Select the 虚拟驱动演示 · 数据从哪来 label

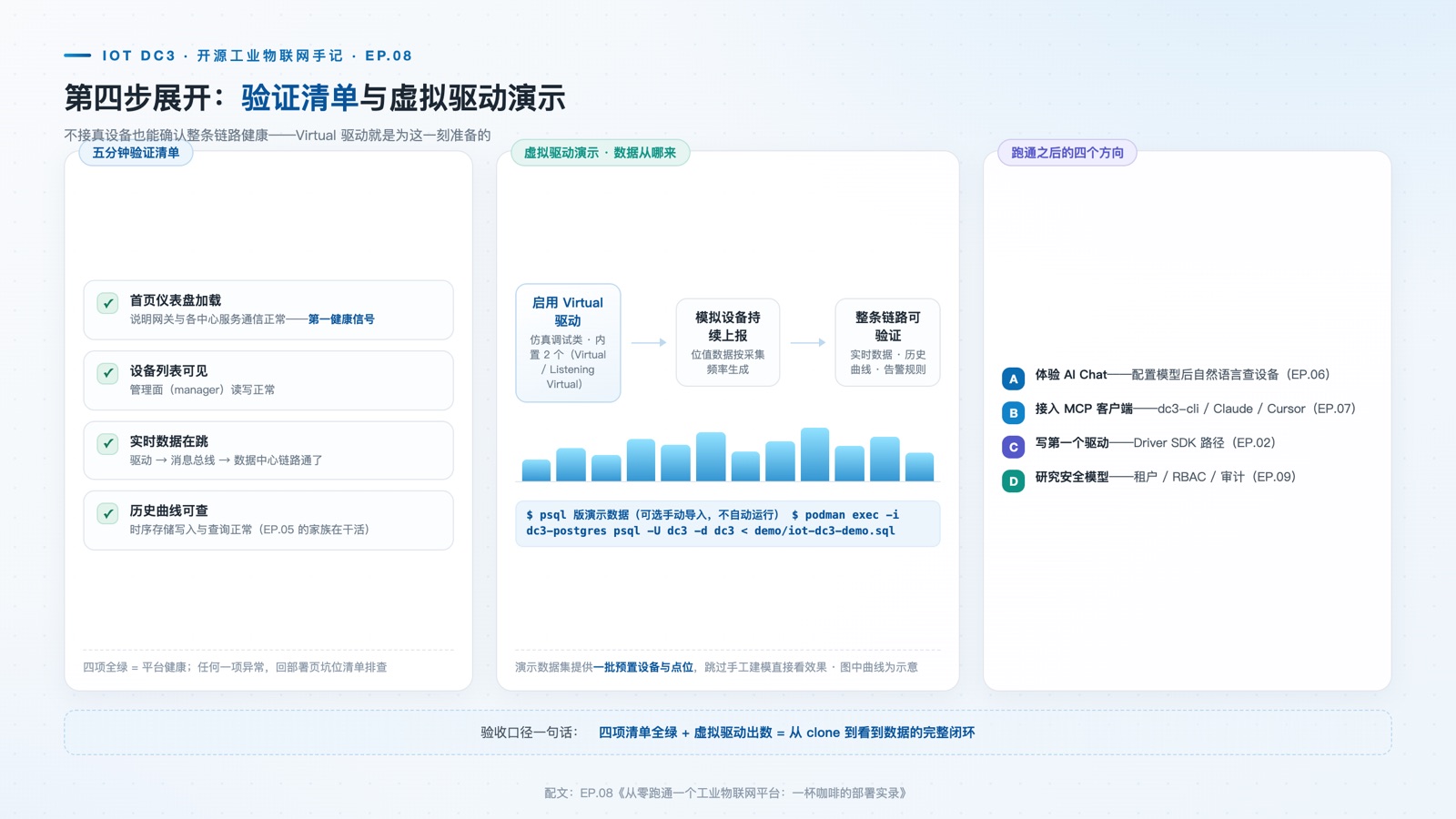[x=600, y=153]
